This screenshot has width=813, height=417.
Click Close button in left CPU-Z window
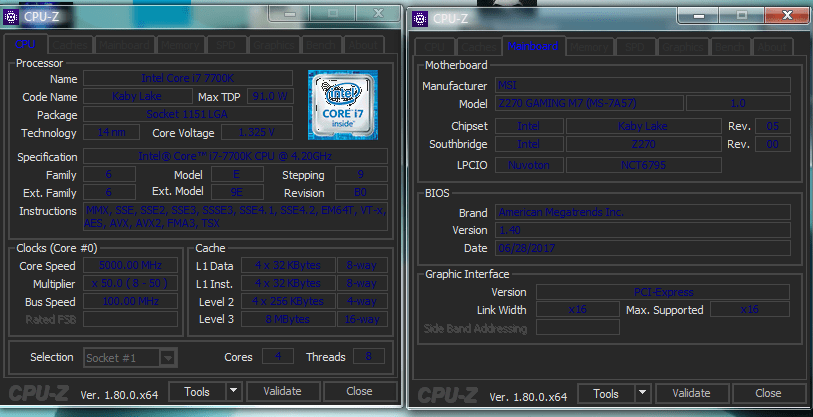[359, 391]
